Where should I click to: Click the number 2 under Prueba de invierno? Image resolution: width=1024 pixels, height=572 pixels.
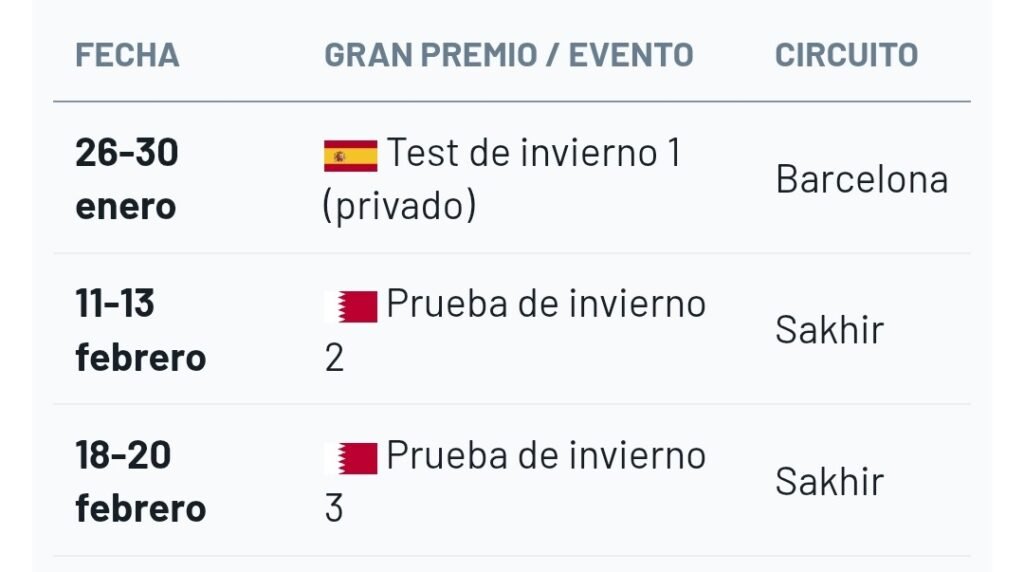coord(334,358)
